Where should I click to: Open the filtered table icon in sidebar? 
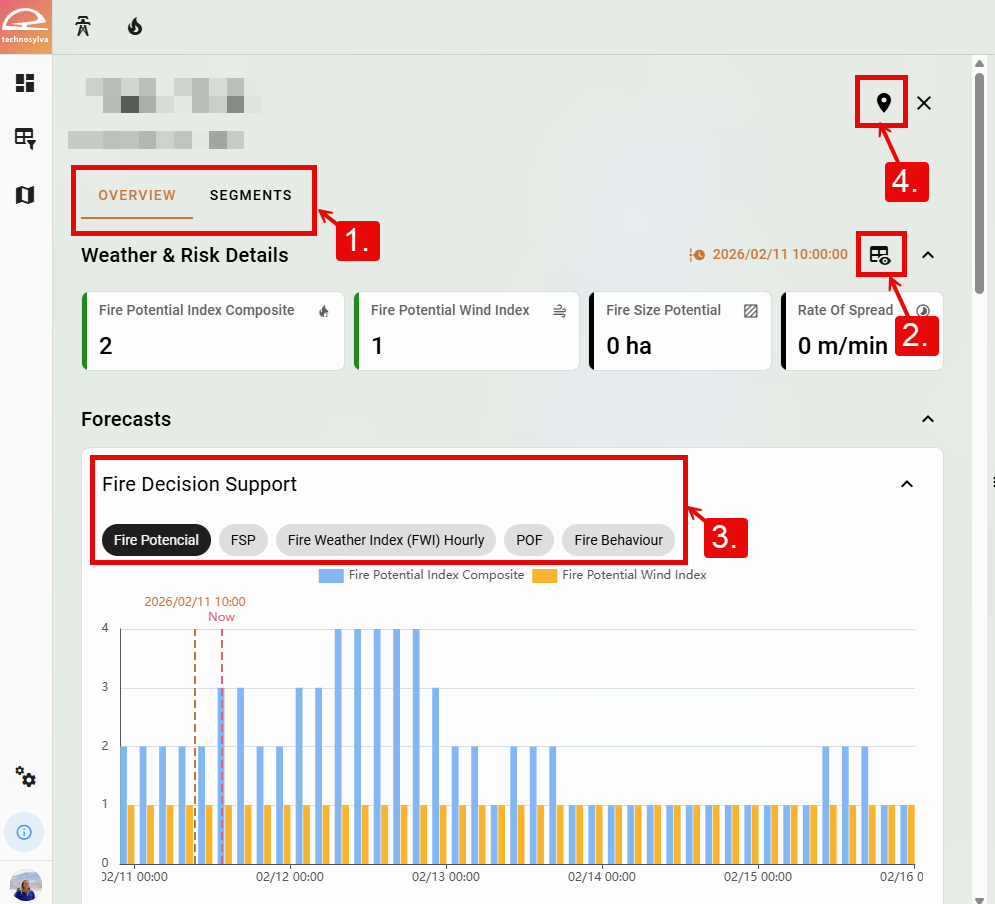click(x=25, y=139)
